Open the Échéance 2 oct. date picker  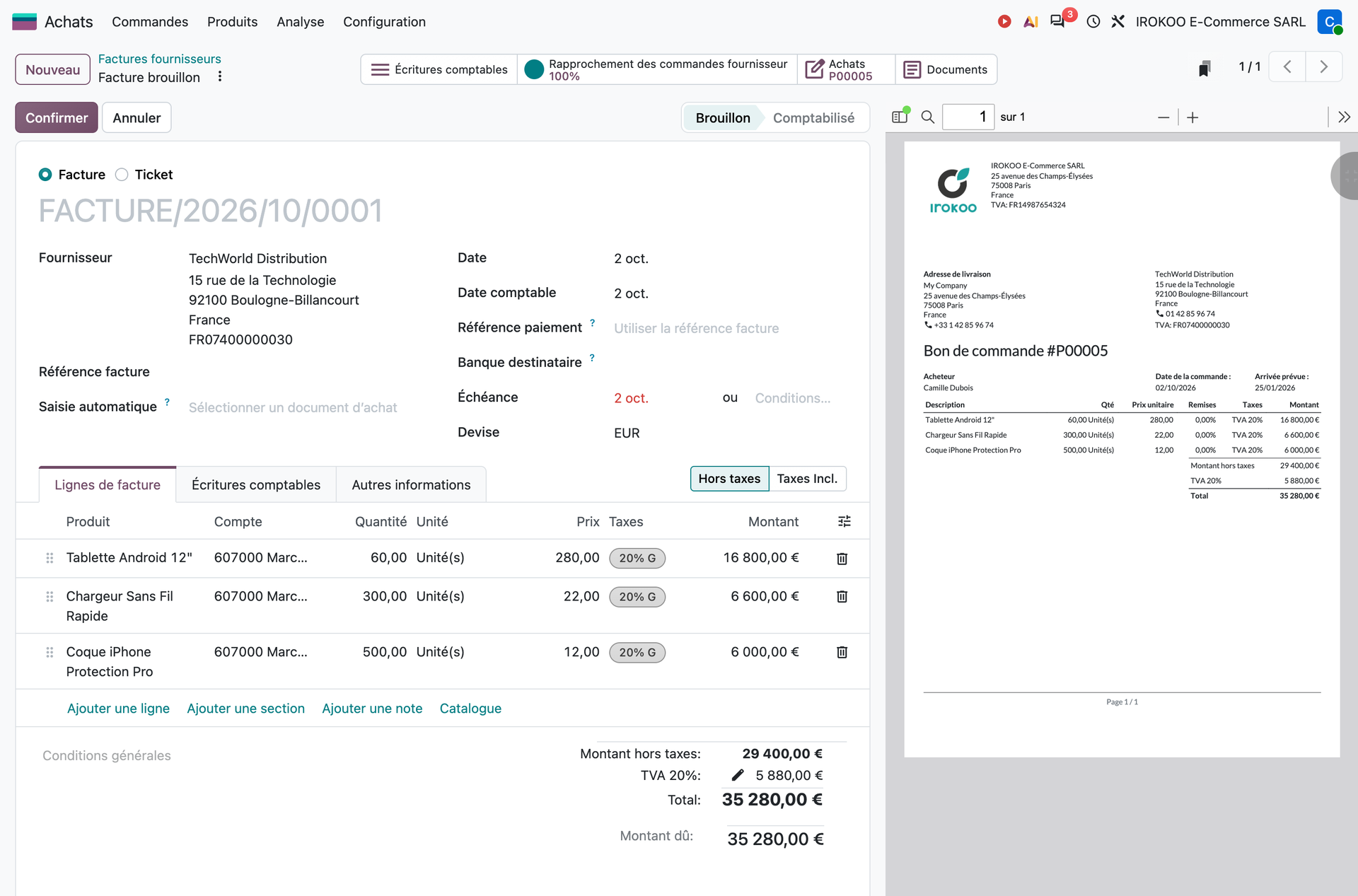pos(631,398)
